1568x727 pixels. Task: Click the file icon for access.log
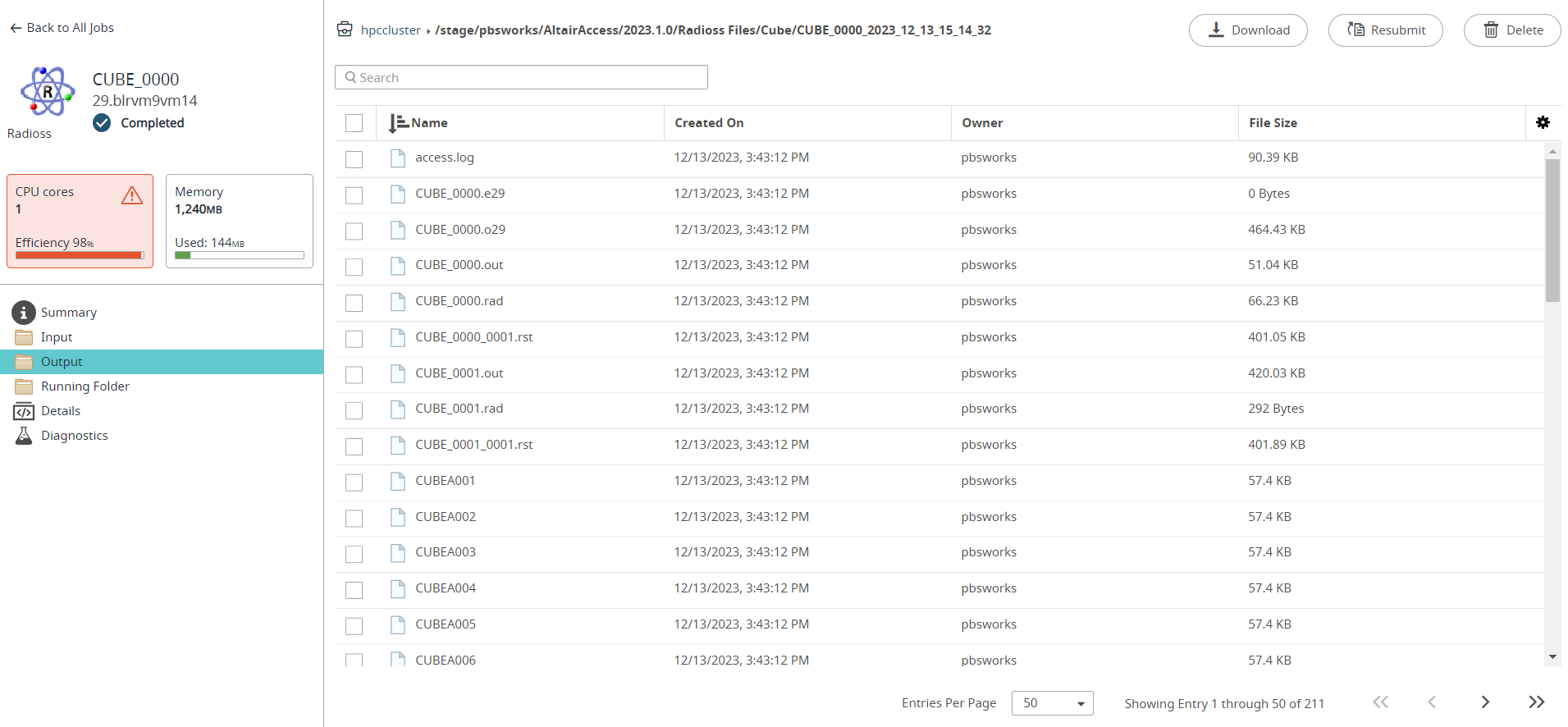pos(398,158)
